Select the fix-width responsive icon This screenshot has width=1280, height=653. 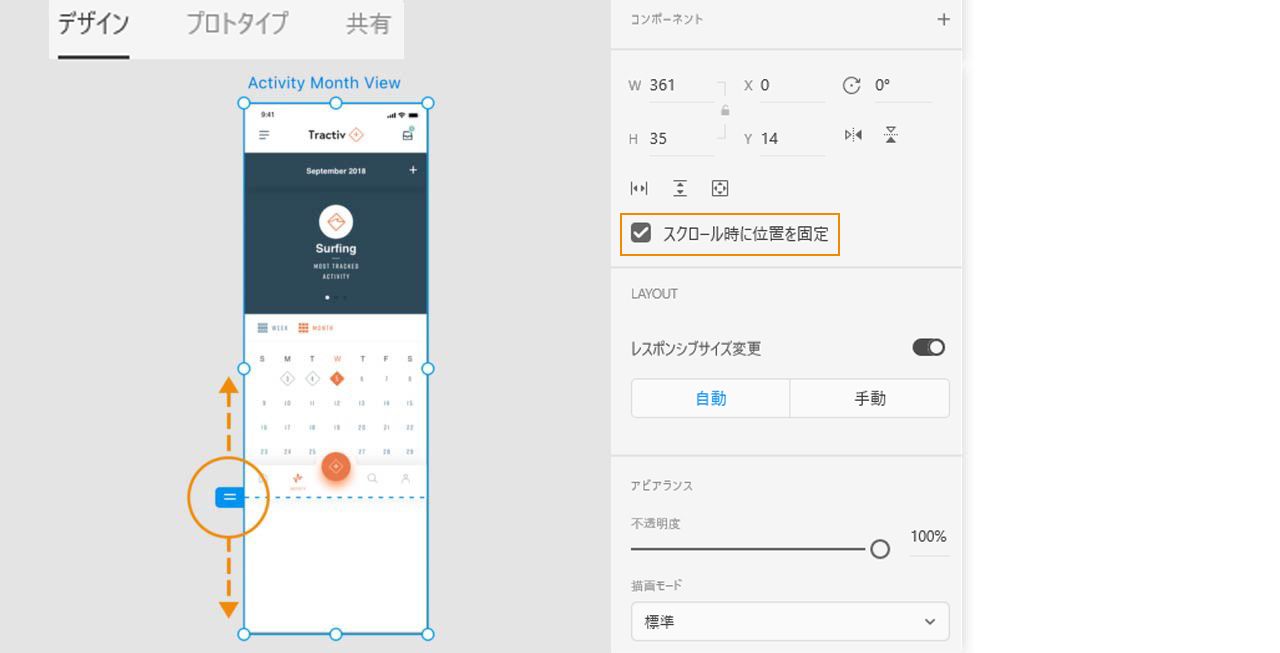tap(639, 188)
